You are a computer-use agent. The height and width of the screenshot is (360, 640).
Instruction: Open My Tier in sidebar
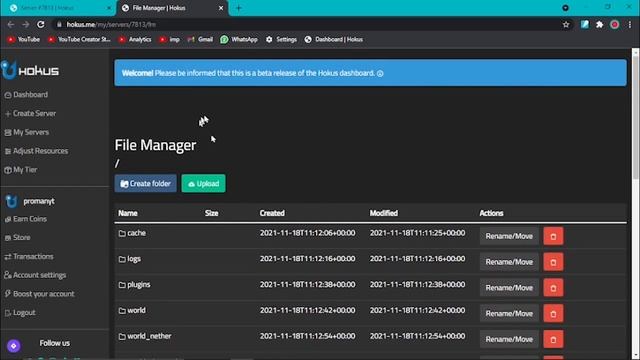pyautogui.click(x=21, y=170)
